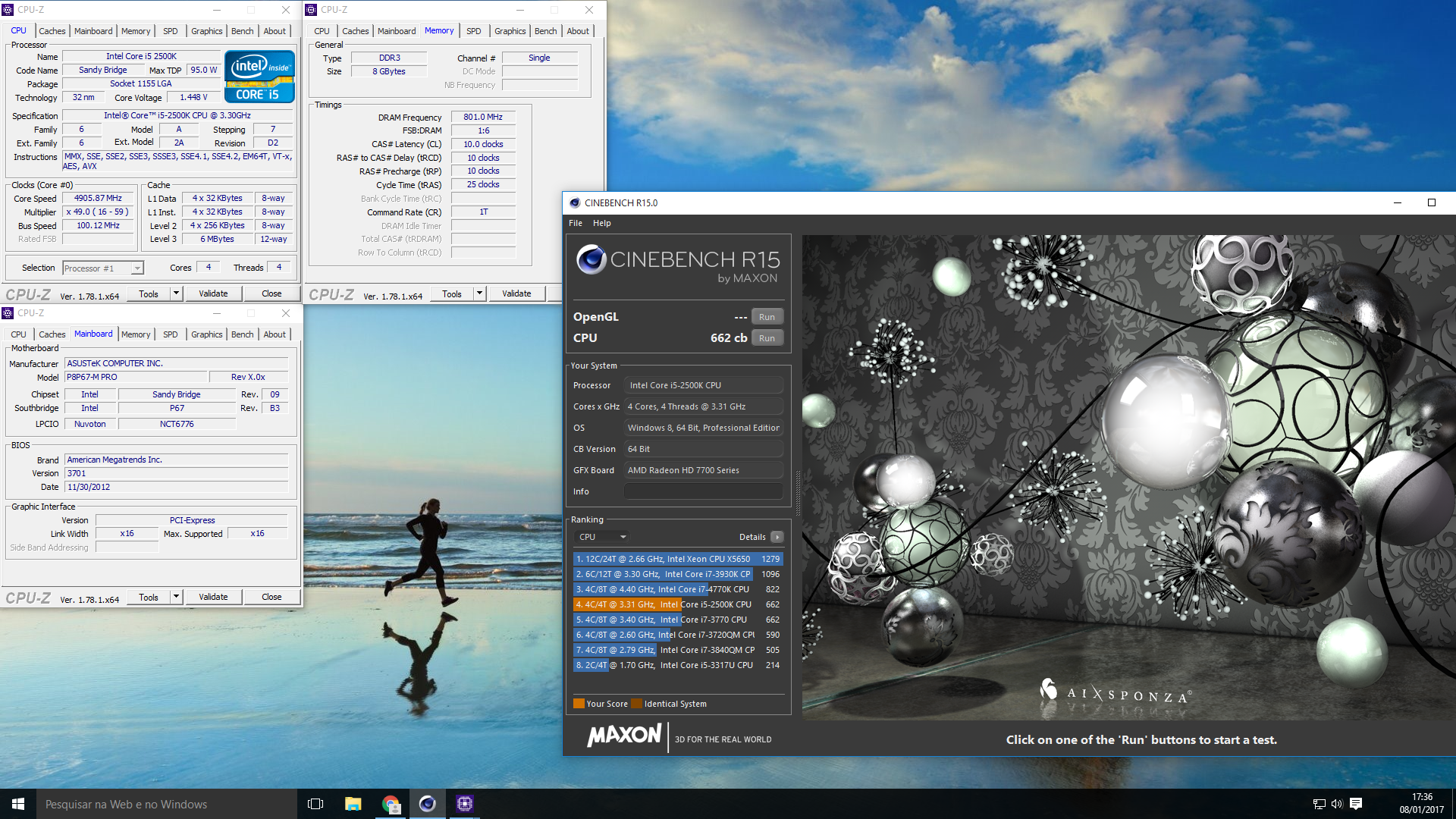Select ranking row Xeon X5650 score 1279
Viewport: 1456px width, 819px height.
click(678, 559)
